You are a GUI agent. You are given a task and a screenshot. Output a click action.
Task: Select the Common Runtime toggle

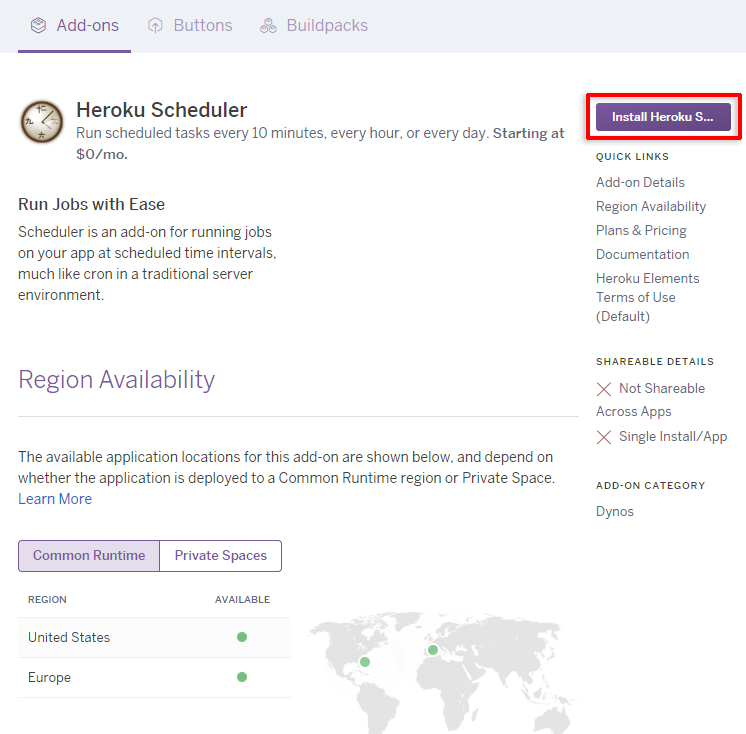[89, 556]
